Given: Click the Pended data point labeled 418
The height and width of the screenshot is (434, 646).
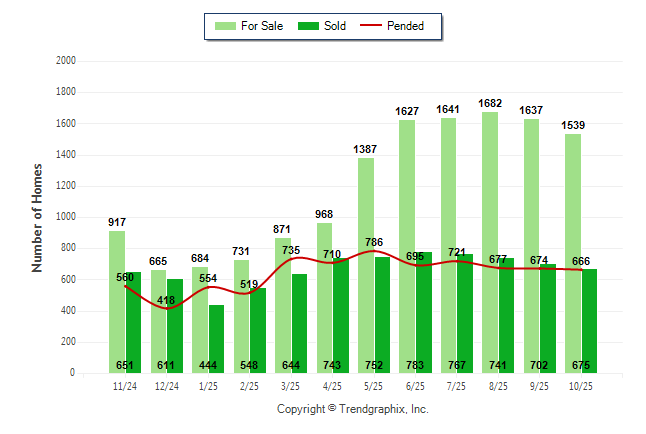Looking at the screenshot, I should click(167, 308).
